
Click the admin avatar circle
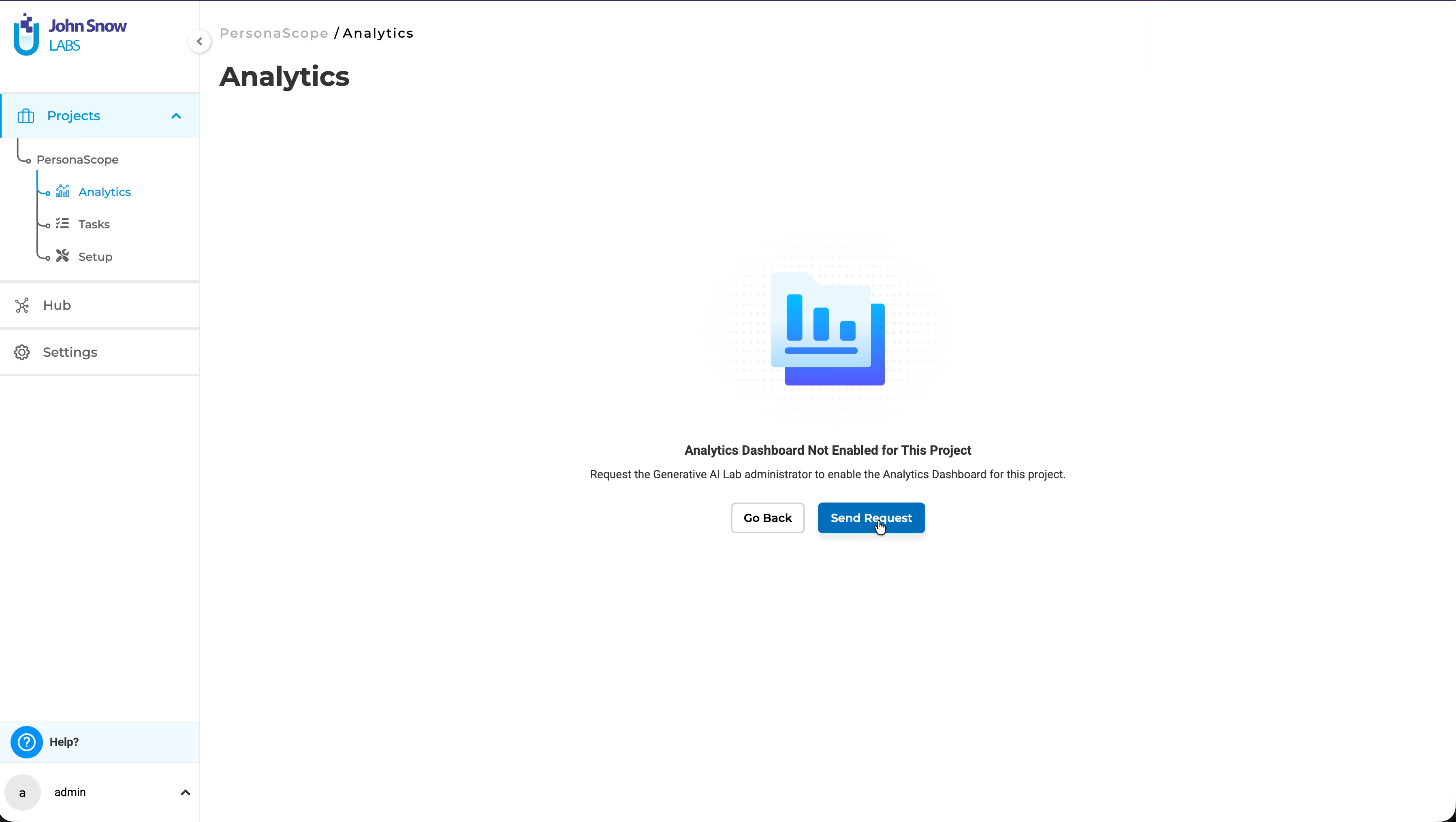[x=23, y=792]
